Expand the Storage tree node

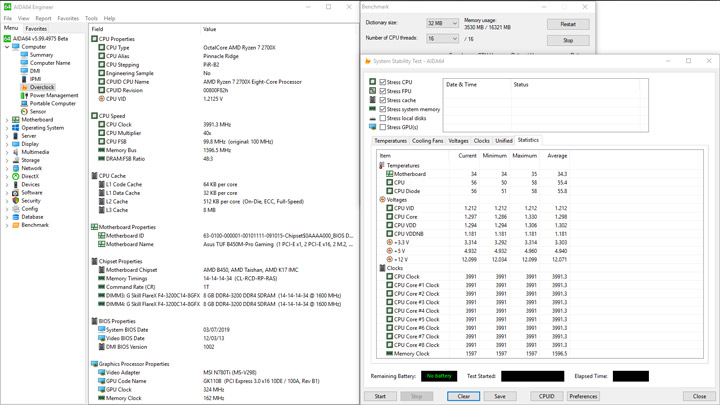7,160
